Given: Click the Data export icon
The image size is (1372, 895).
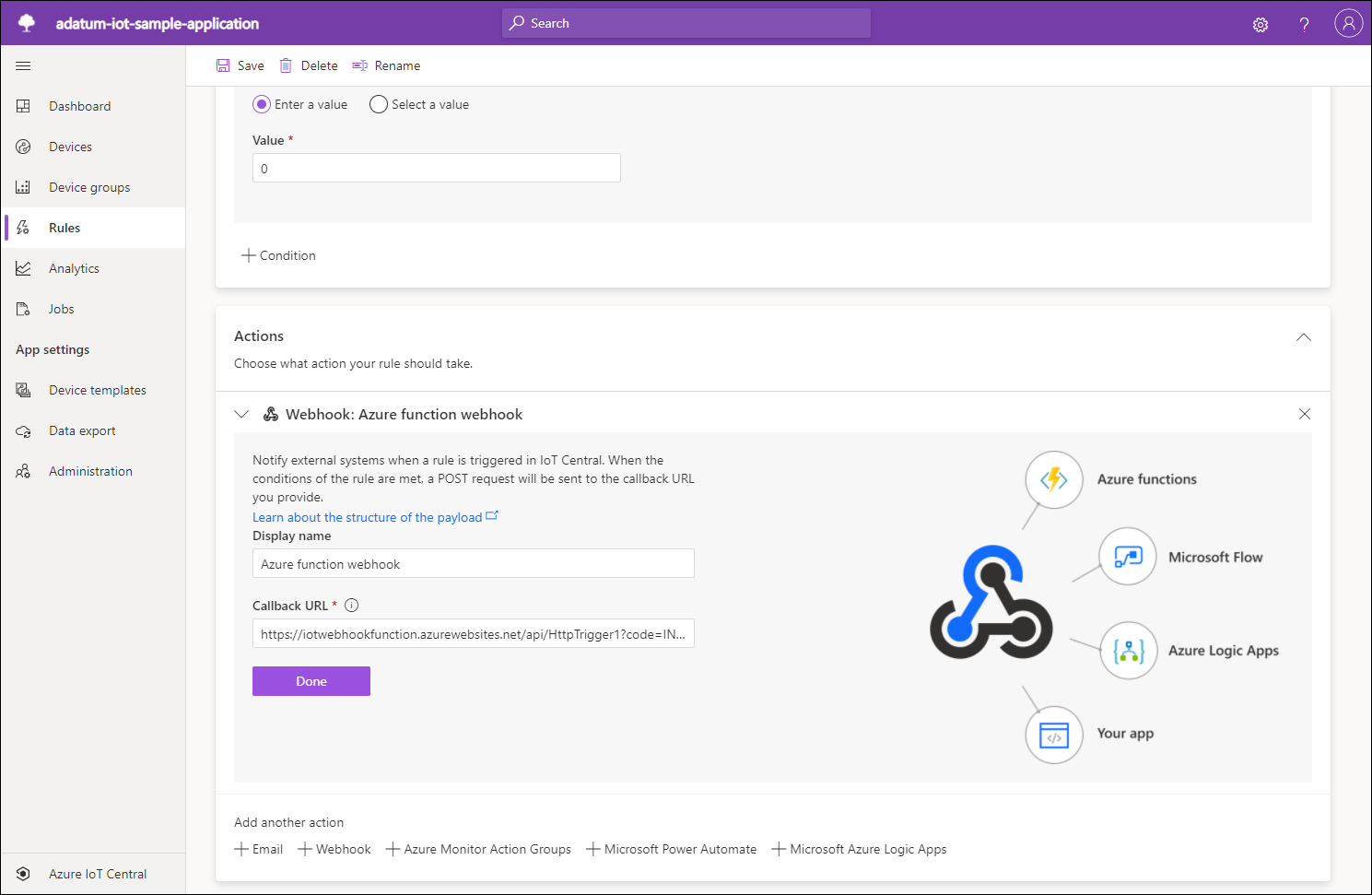Looking at the screenshot, I should click(24, 430).
